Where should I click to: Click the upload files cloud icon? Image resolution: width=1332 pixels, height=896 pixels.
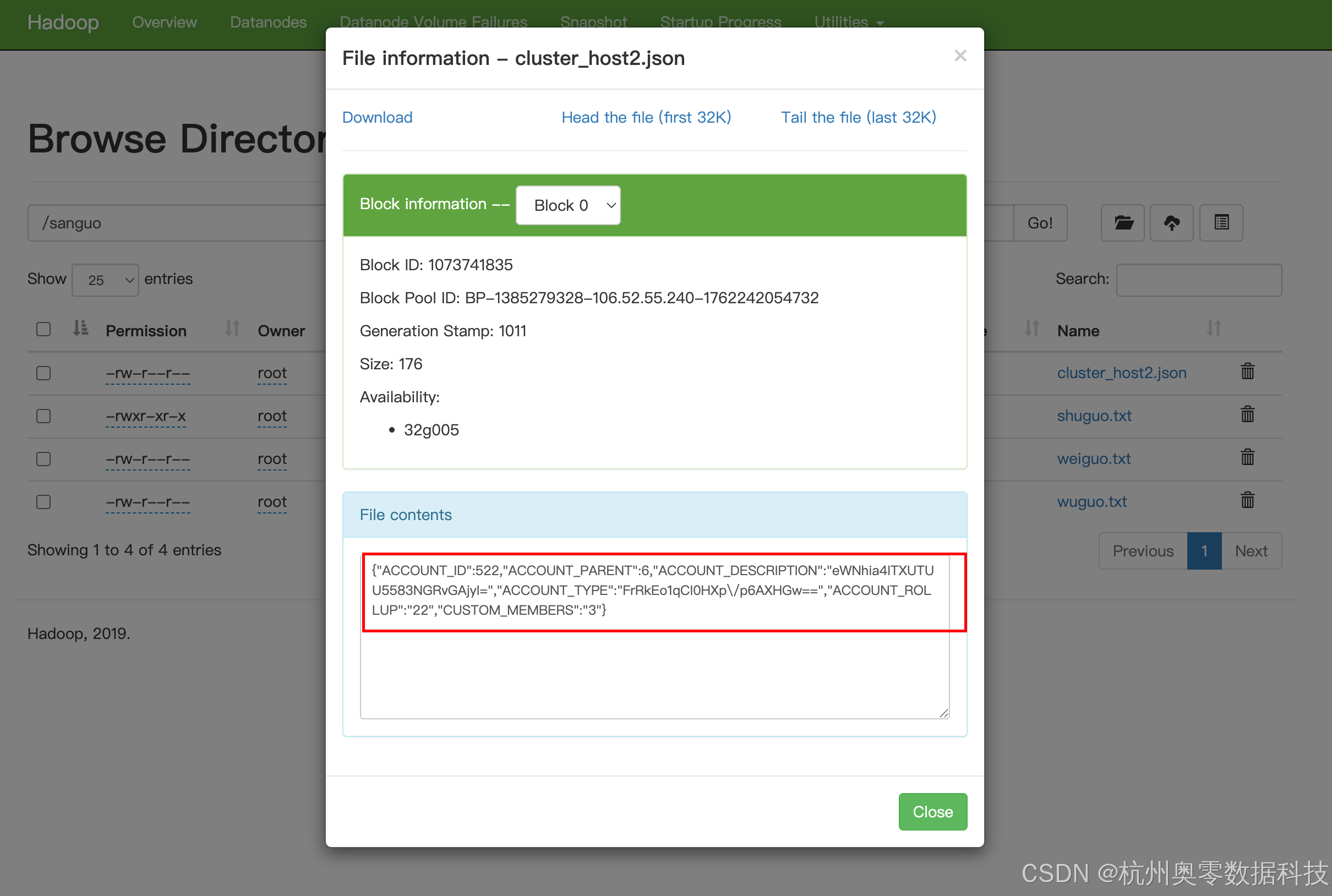(1171, 223)
